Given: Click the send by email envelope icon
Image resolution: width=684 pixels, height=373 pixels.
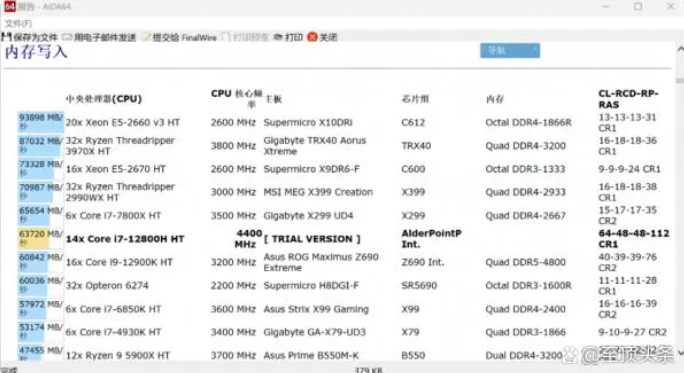Looking at the screenshot, I should (x=67, y=38).
